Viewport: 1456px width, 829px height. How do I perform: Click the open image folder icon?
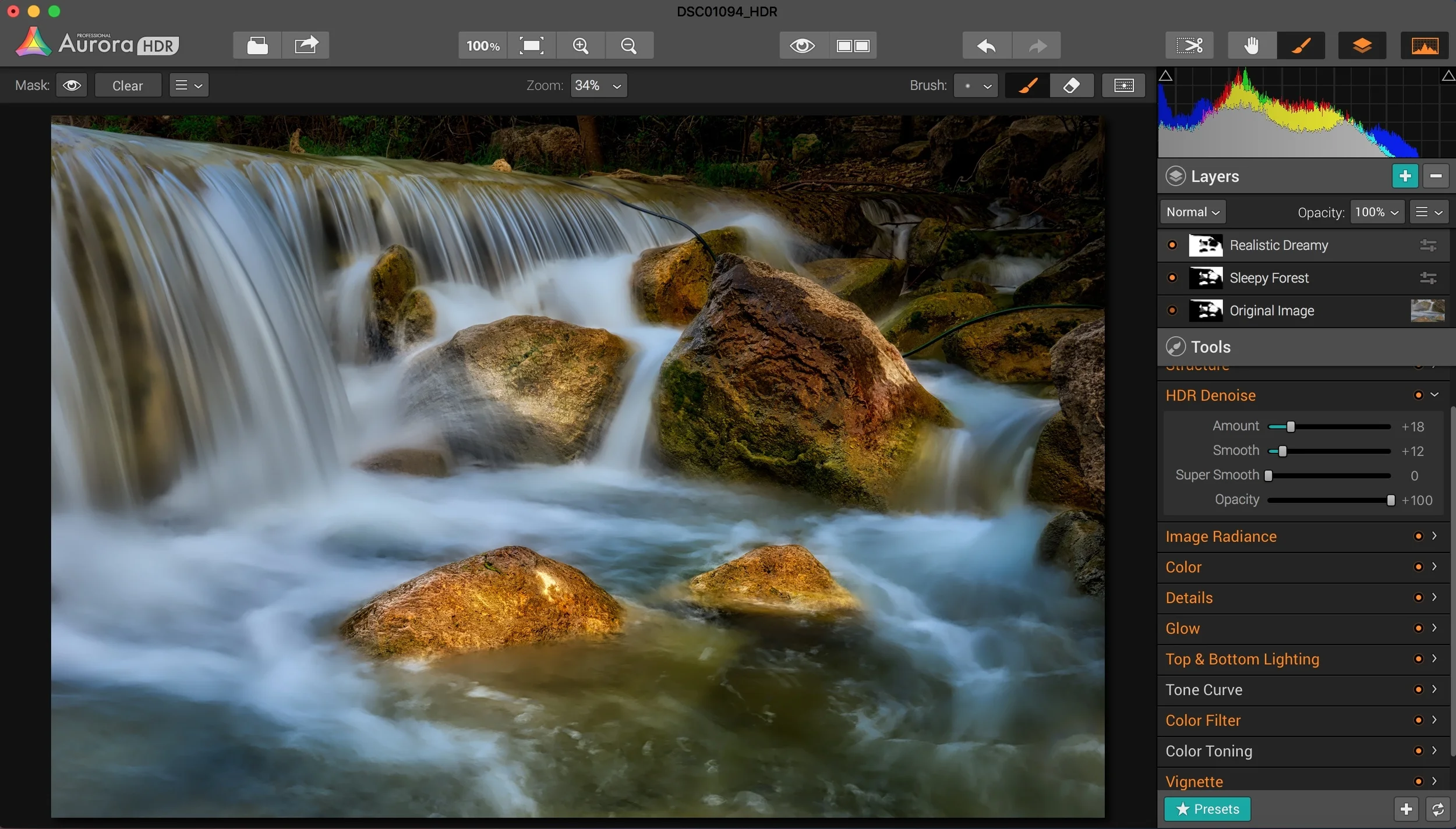(x=257, y=45)
